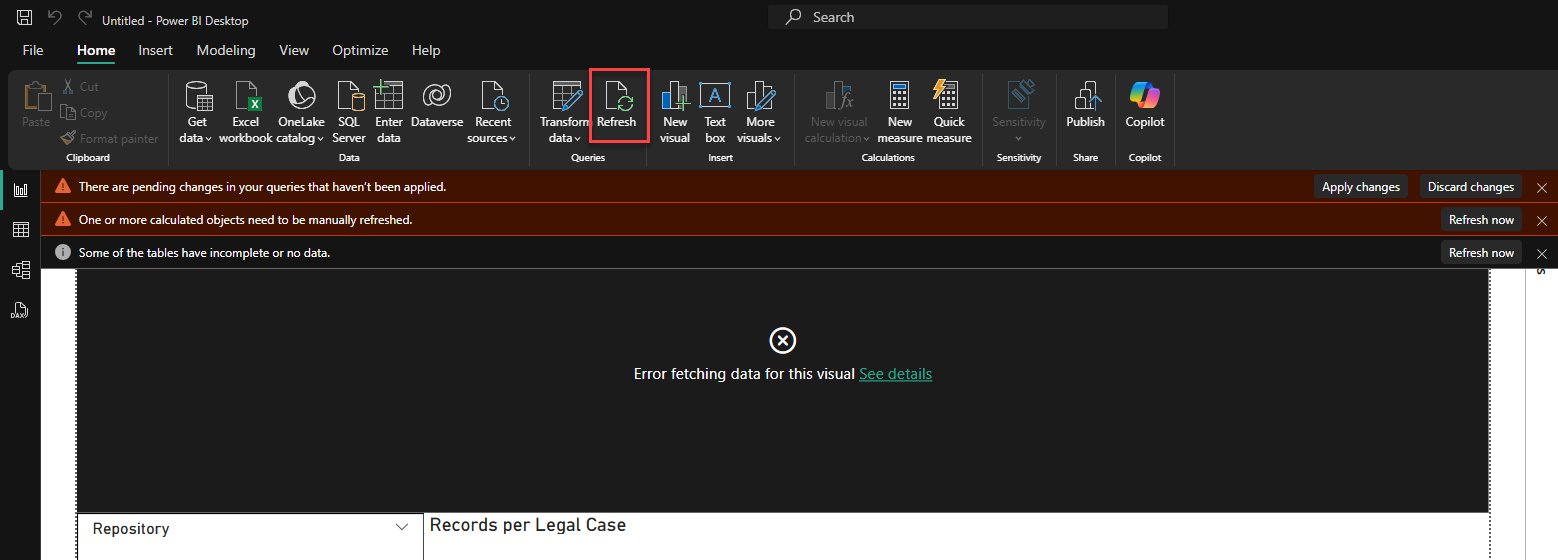Click the Refresh icon in Queries group
This screenshot has width=1558, height=560.
(x=616, y=97)
